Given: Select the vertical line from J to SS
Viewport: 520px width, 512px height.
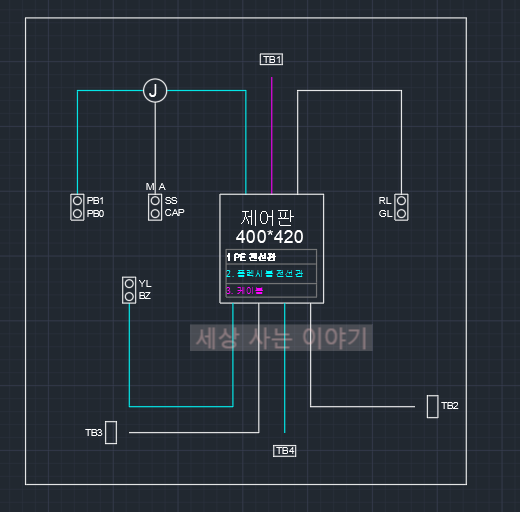Looking at the screenshot, I should 155,148.
